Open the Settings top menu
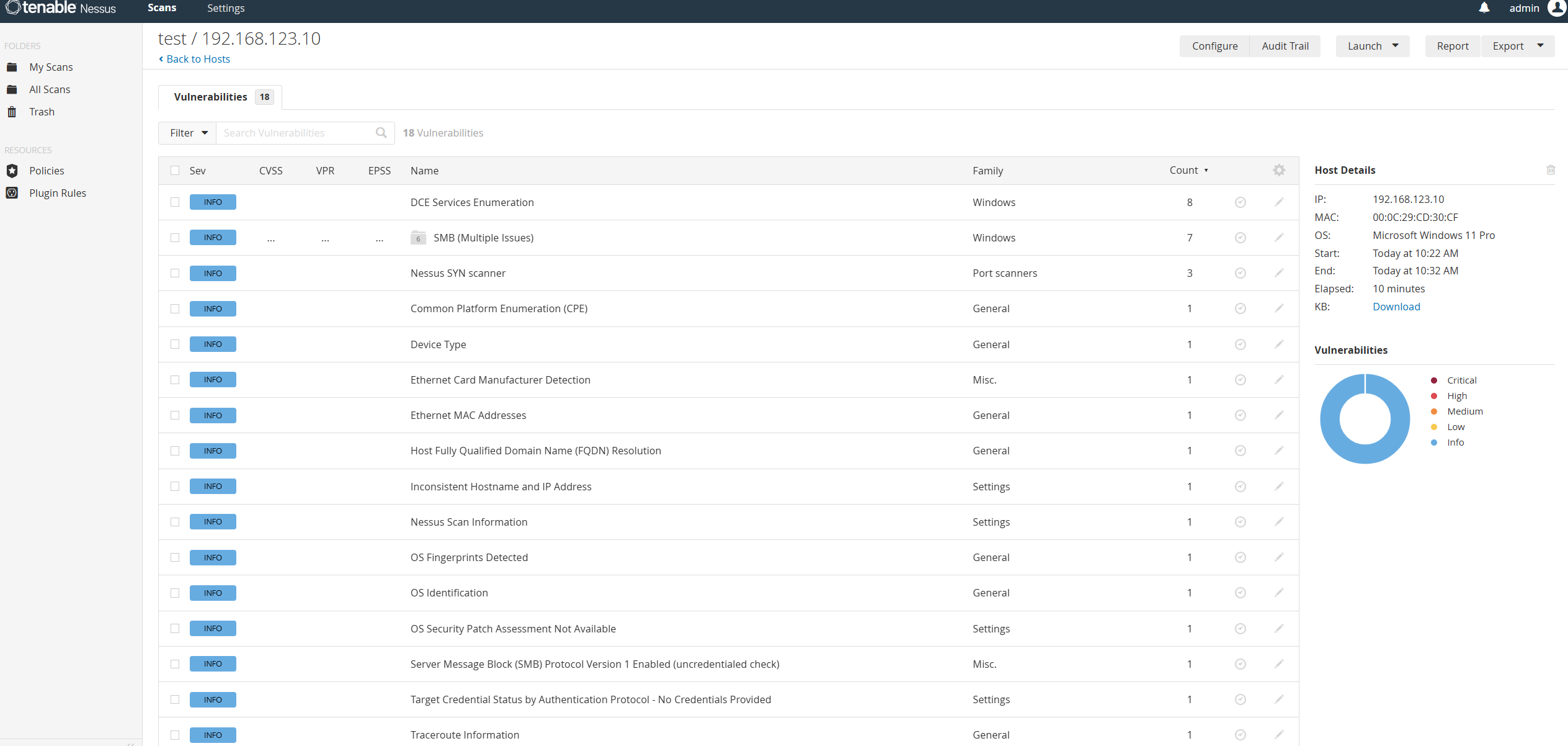1568x746 pixels. click(226, 8)
